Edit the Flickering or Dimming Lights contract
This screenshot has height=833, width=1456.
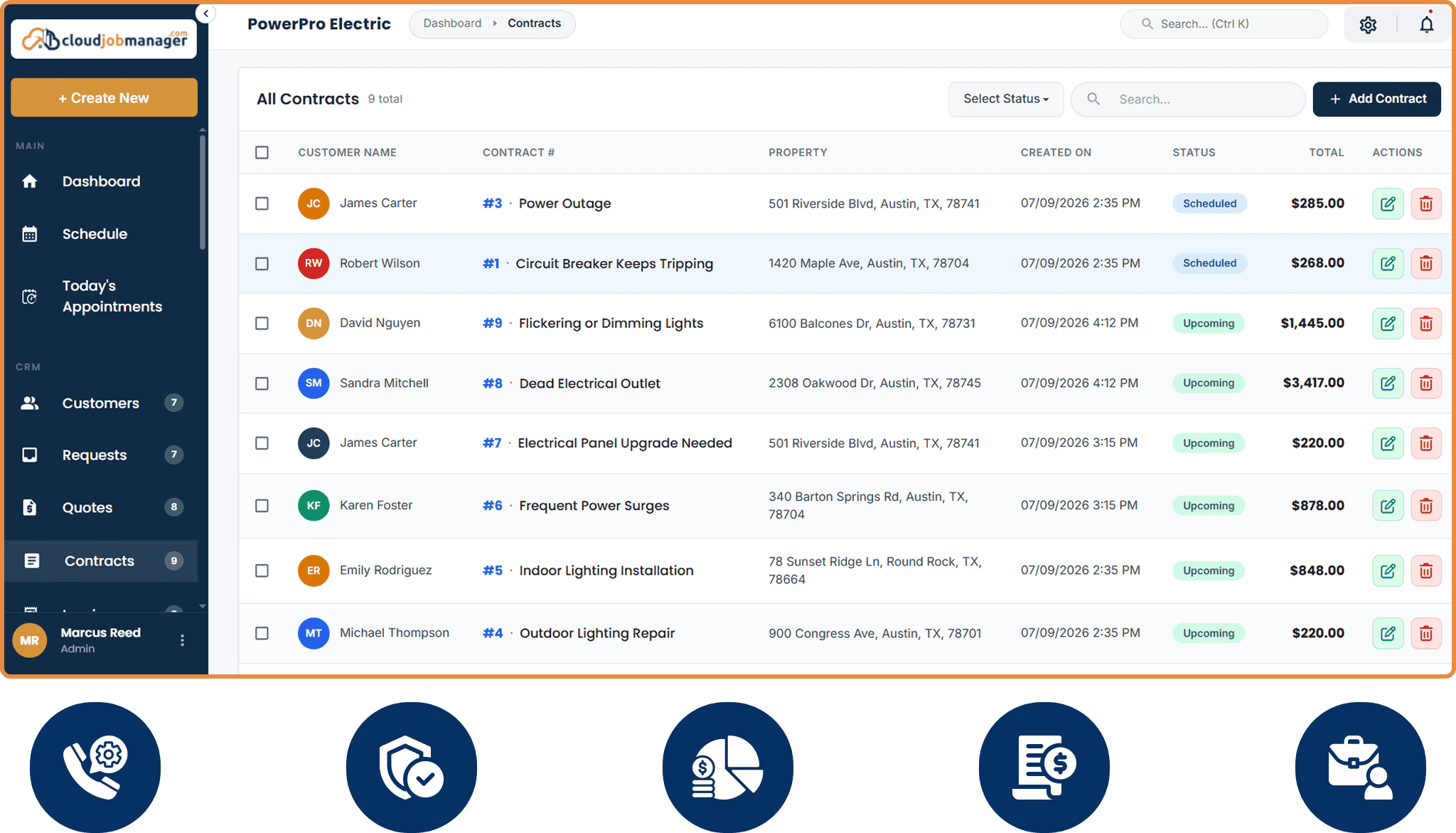pos(1388,324)
